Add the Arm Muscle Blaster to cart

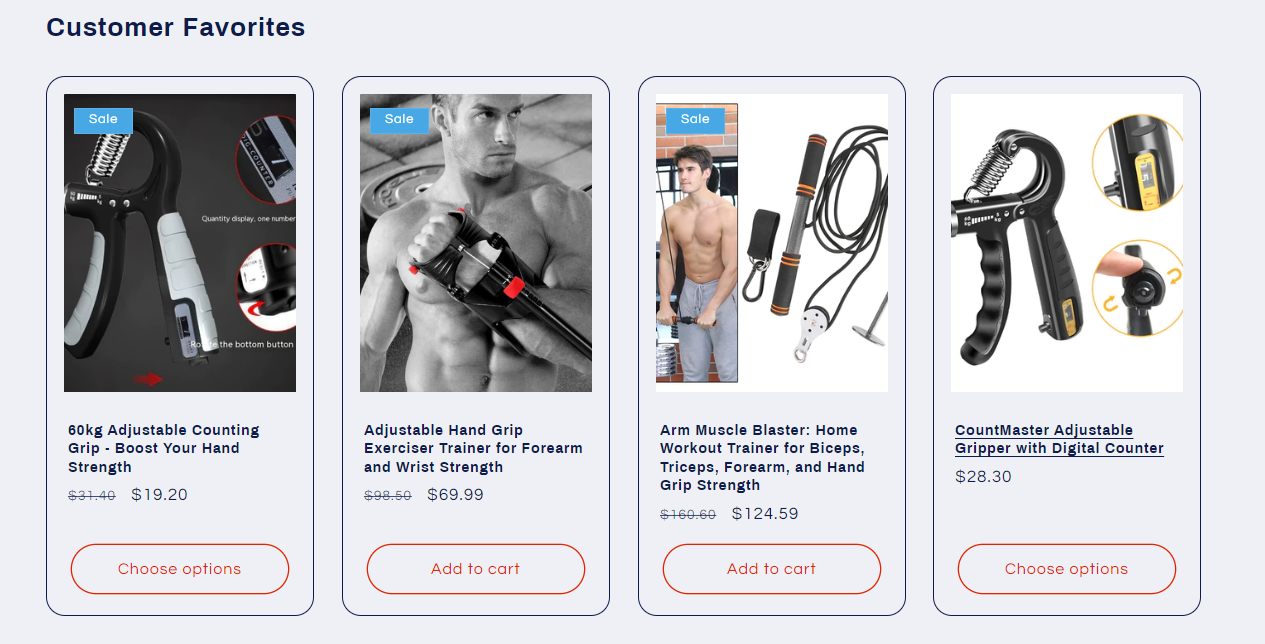click(772, 569)
